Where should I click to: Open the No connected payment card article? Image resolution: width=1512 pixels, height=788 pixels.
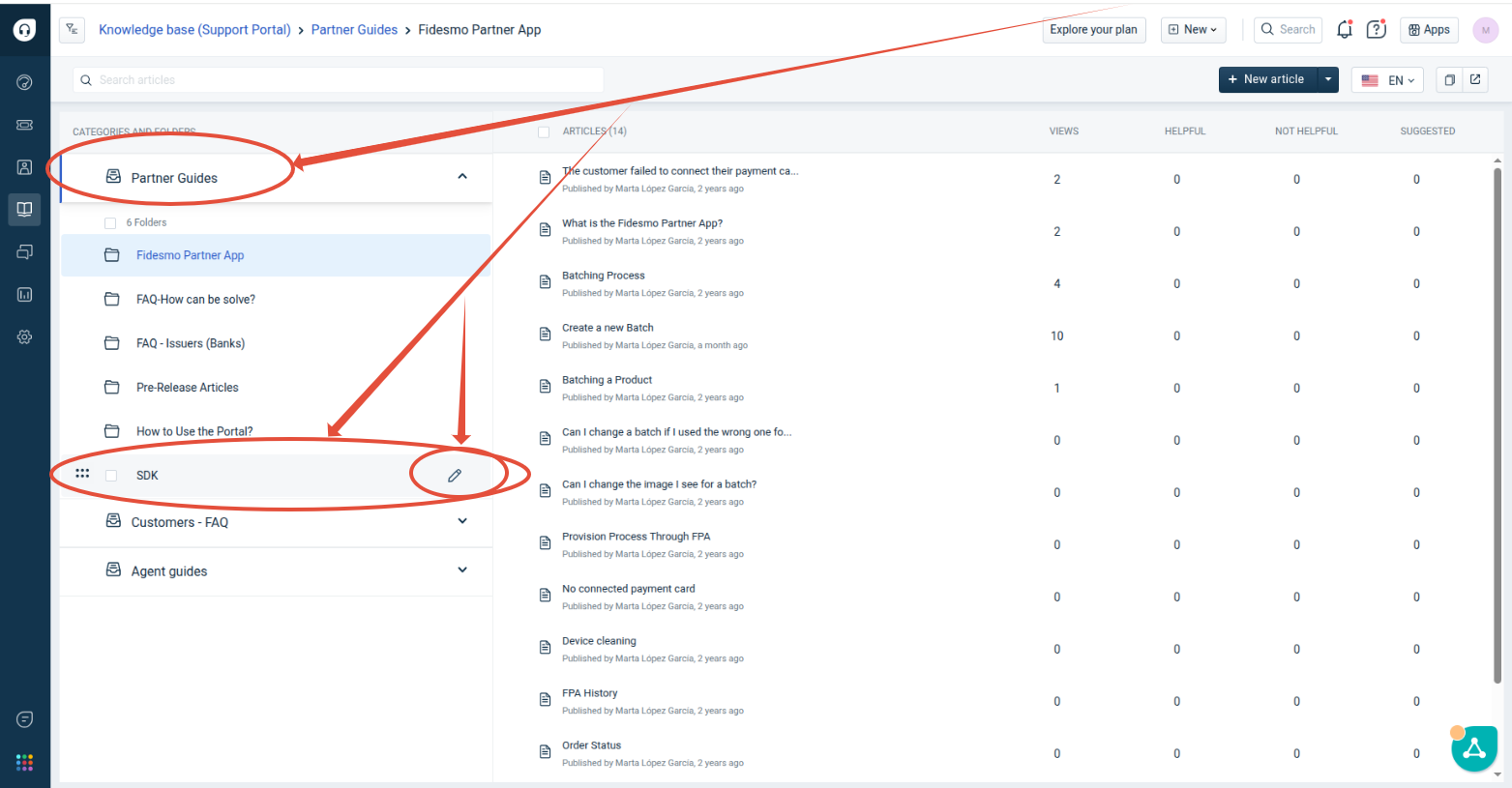pos(629,589)
